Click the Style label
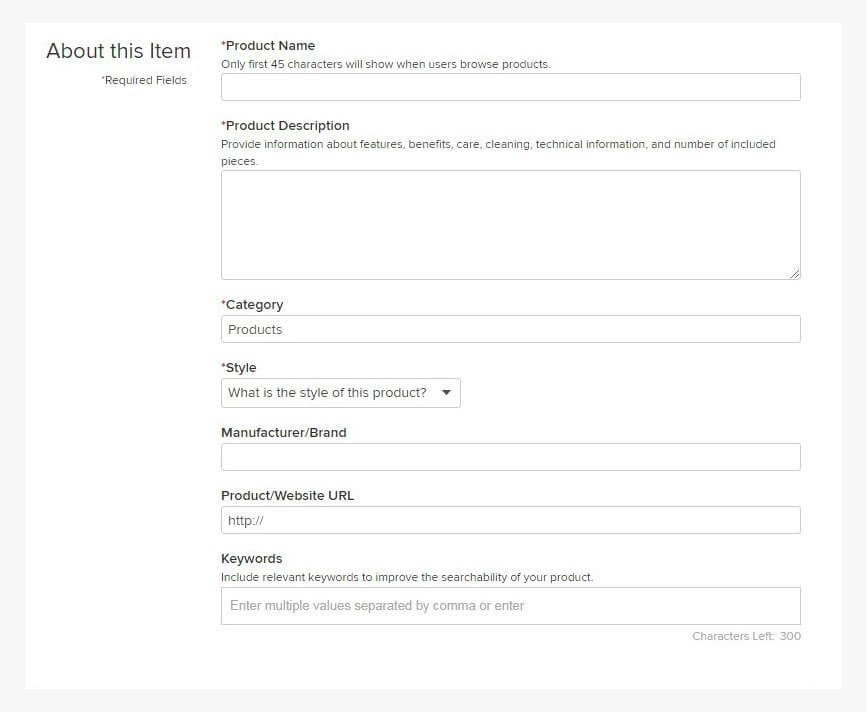The height and width of the screenshot is (712, 867). coord(240,367)
